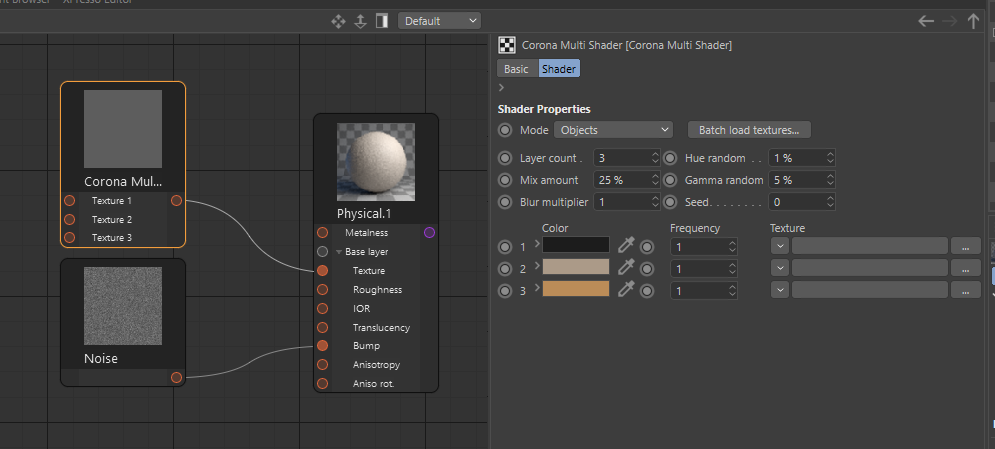Click the Aniso rot. input port
The height and width of the screenshot is (449, 995).
click(x=322, y=384)
